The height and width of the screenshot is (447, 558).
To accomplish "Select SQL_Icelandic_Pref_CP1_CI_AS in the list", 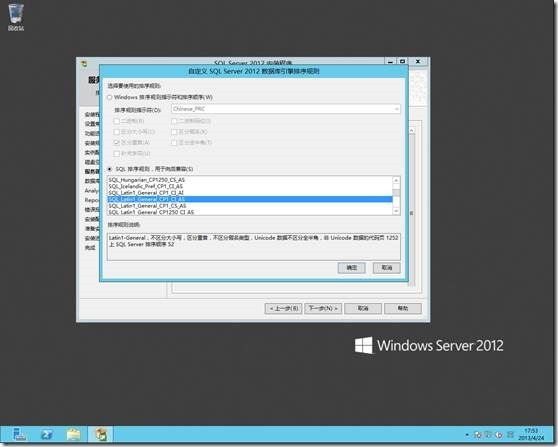I will [x=250, y=186].
